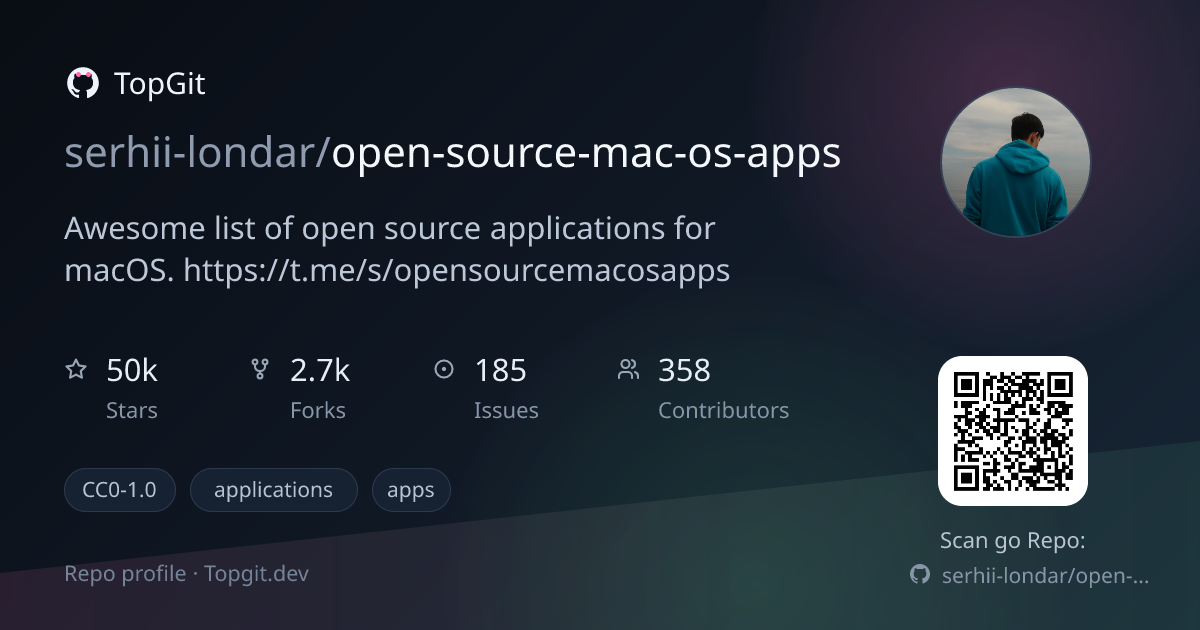This screenshot has width=1200, height=630.
Task: Click the 'Repo profile · Topgit.dev' footer text
Action: (x=187, y=574)
